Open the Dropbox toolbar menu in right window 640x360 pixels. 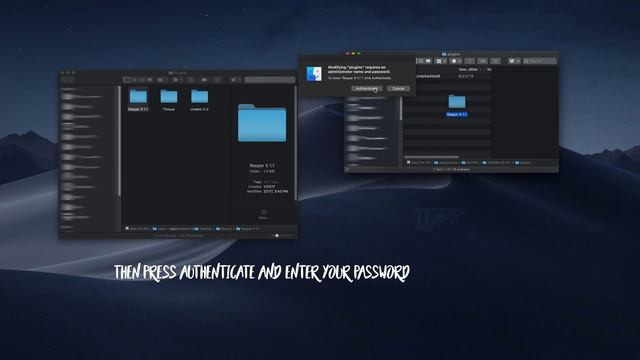(514, 61)
